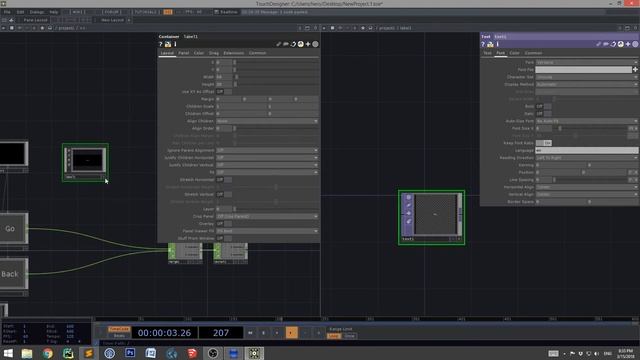Screen dimensions: 640x360
Task: Select Beats display mode
Action: pyautogui.click(x=119, y=336)
